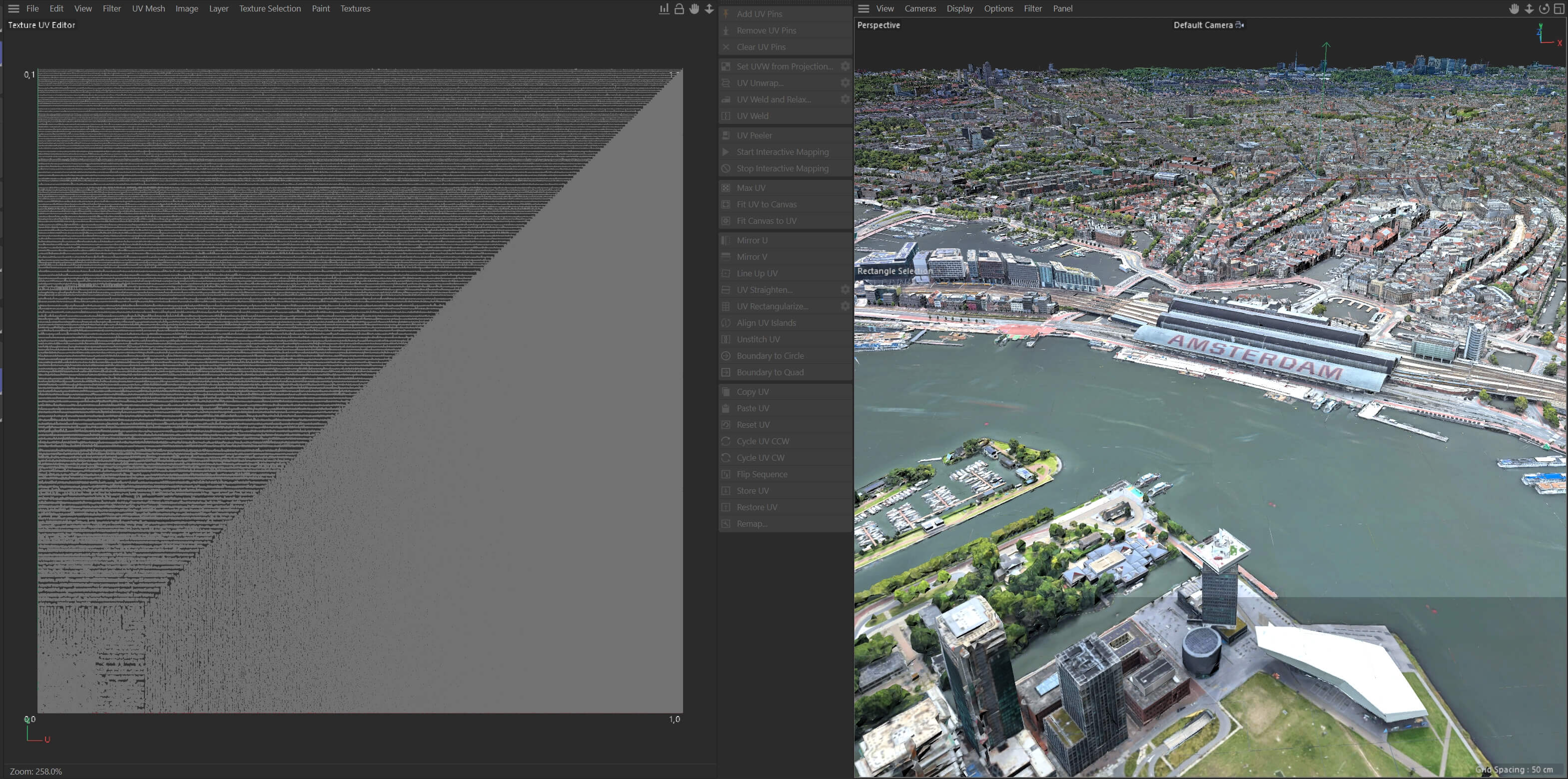This screenshot has width=1568, height=779.
Task: Open the Options menu in viewport
Action: (x=998, y=8)
